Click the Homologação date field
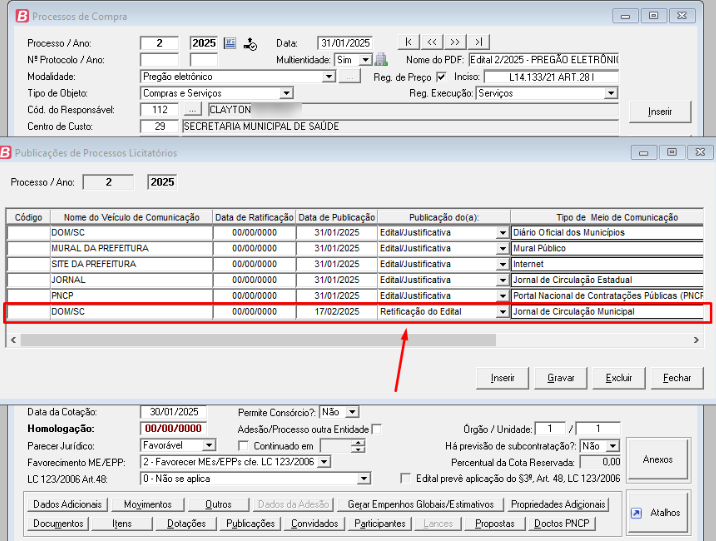 [173, 429]
